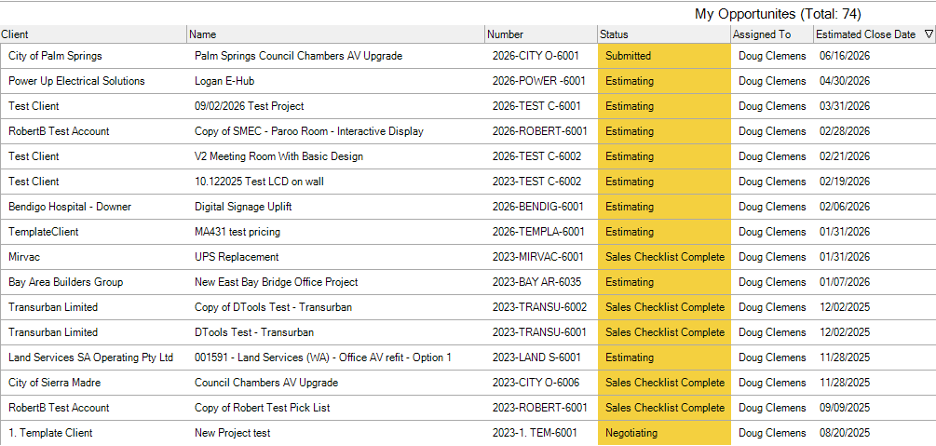Screen dimensions: 936x446
Task: Select Council Chambers AV Upgrade for Sierra Madre
Action: pos(266,382)
